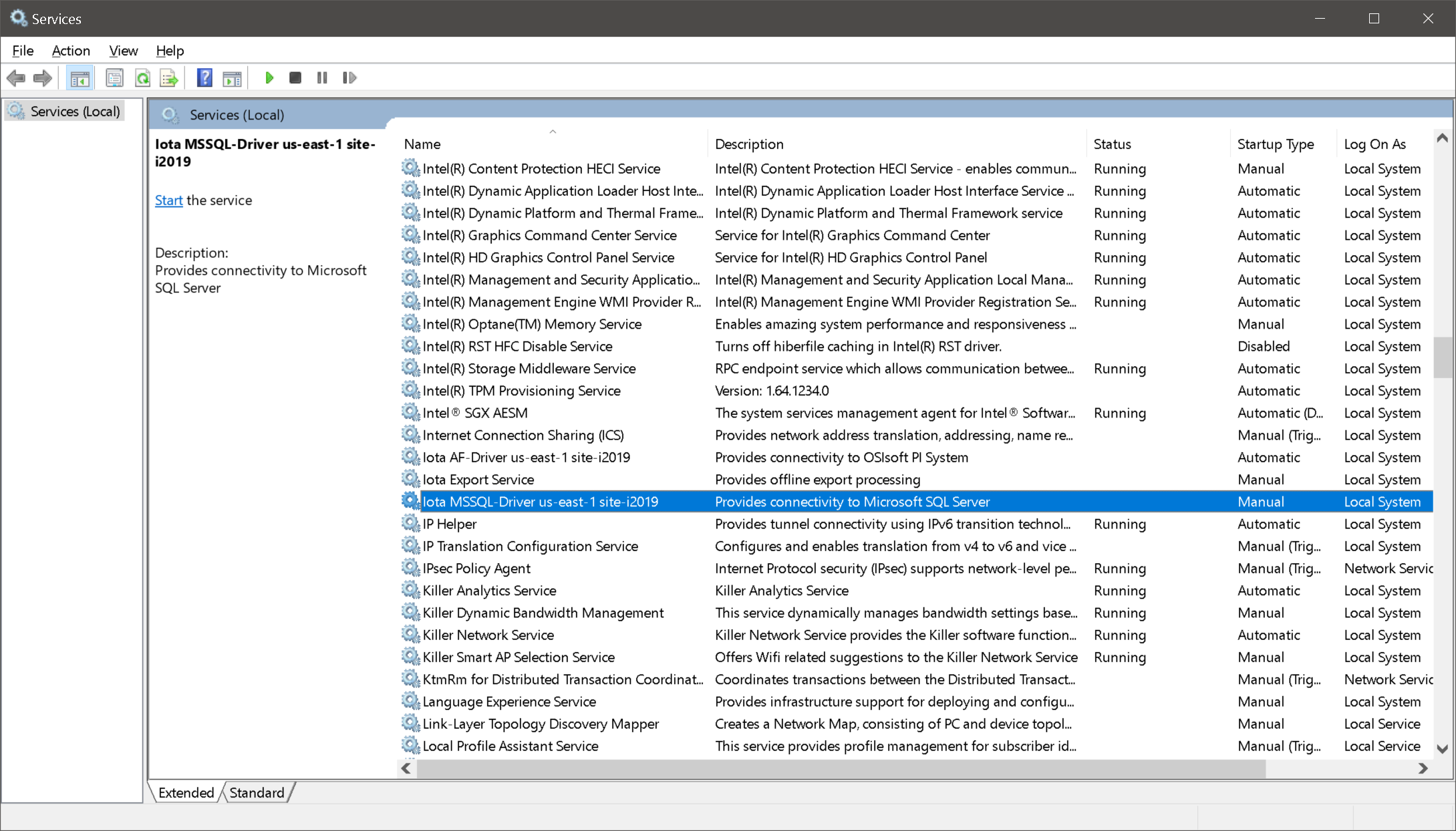Select Intel(R) Optane(TM) Memory Service
This screenshot has width=1456, height=831.
pos(916,324)
